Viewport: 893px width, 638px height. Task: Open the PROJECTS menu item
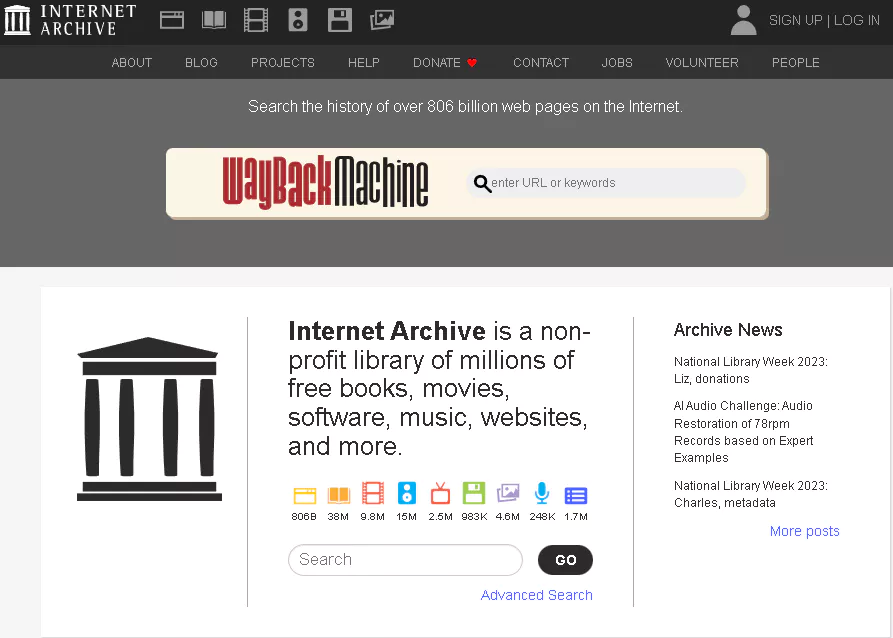282,63
